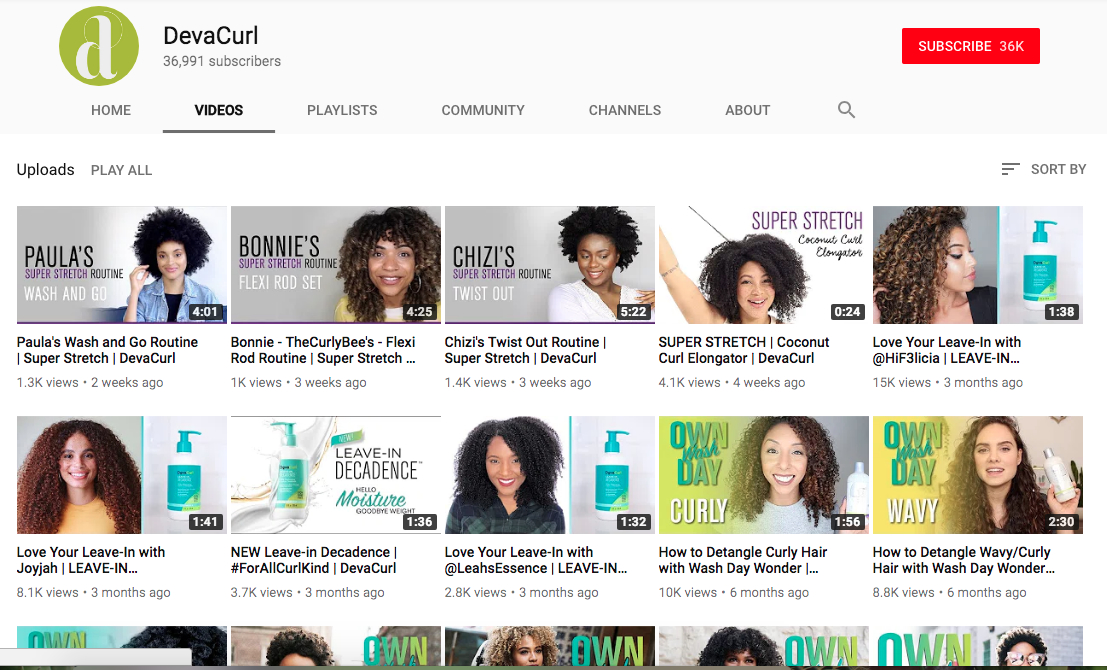
Task: Open the PLAYLISTS tab
Action: pyautogui.click(x=342, y=110)
